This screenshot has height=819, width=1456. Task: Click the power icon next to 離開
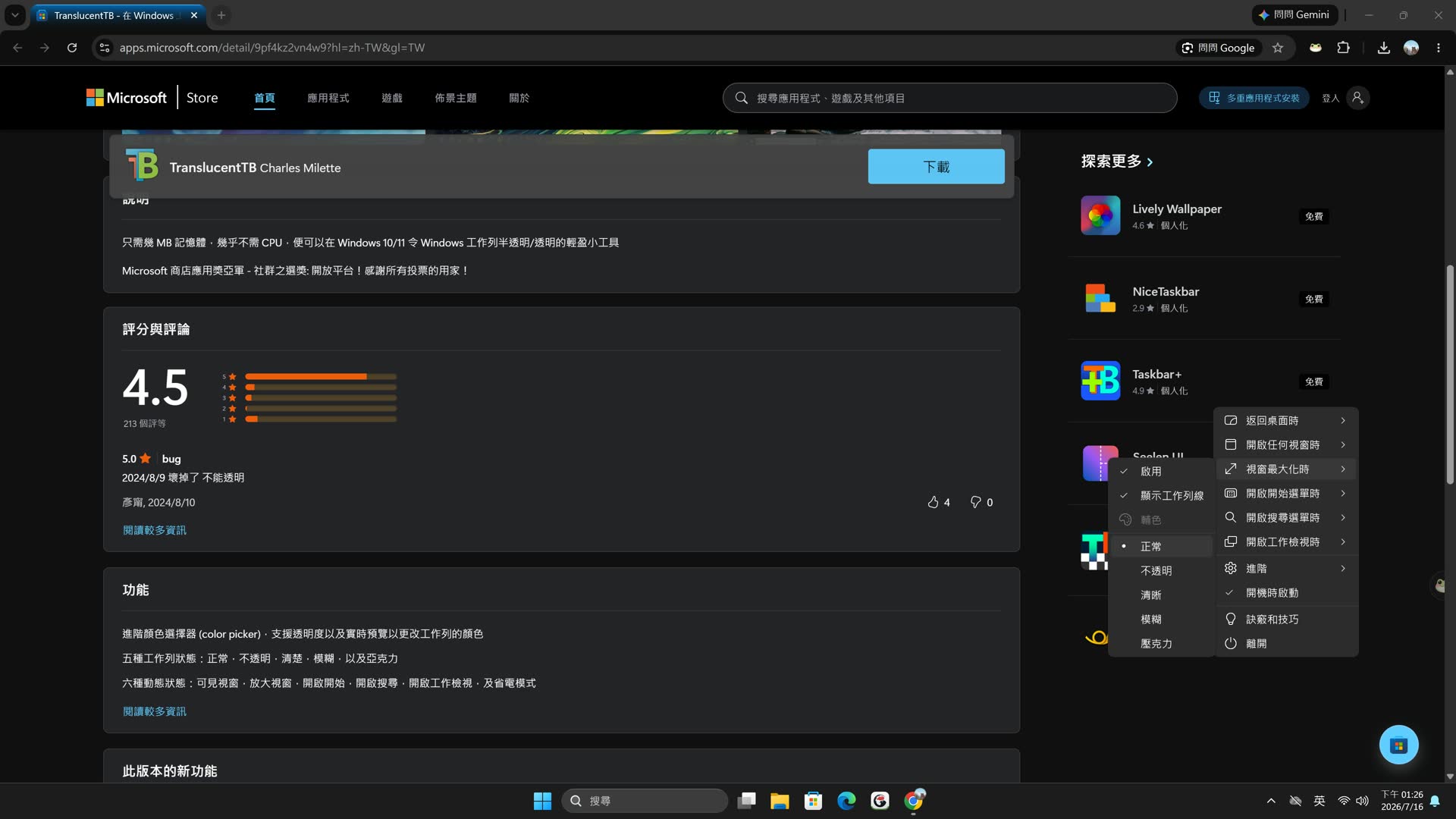tap(1231, 643)
